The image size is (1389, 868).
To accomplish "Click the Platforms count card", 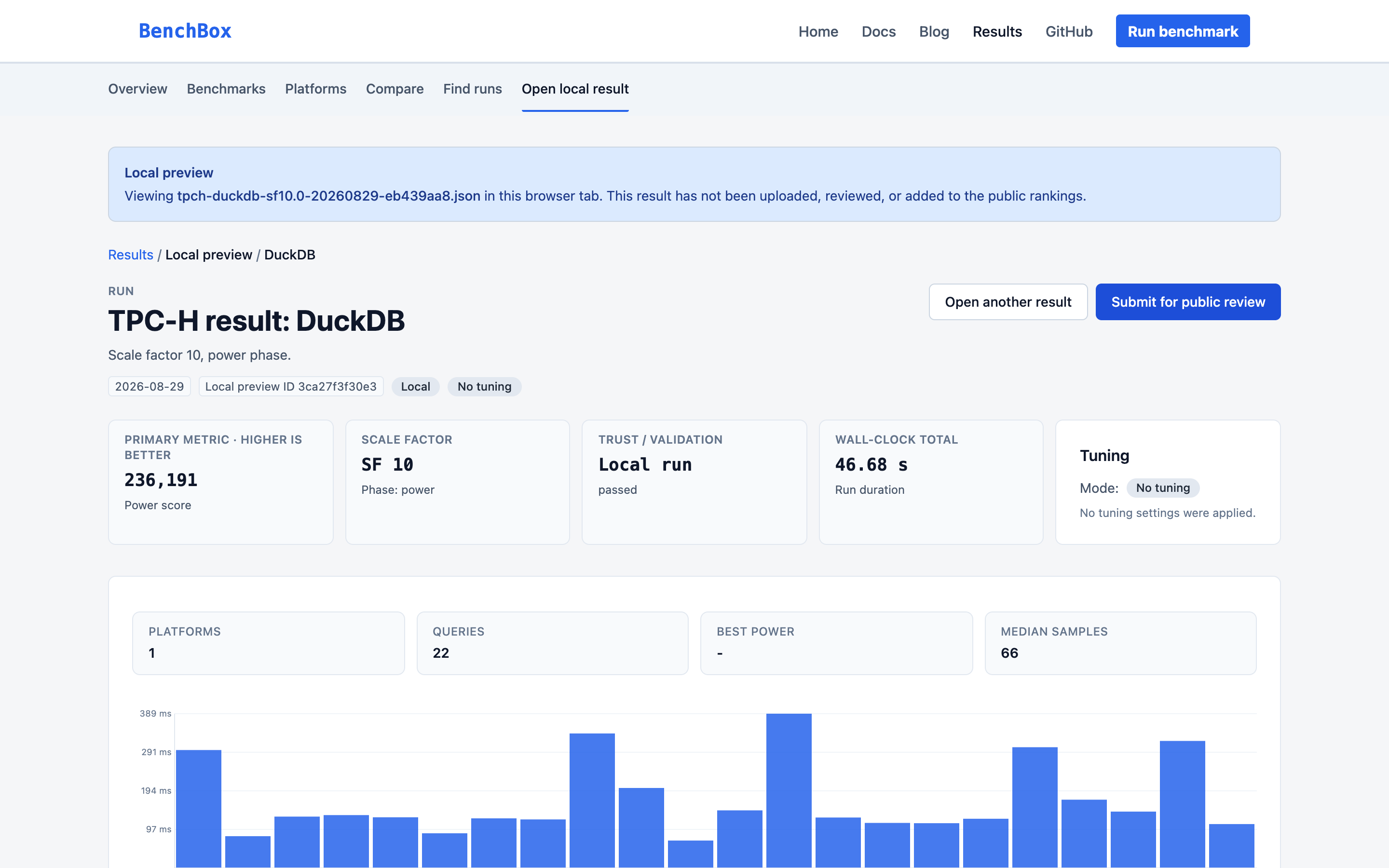I will pyautogui.click(x=268, y=643).
